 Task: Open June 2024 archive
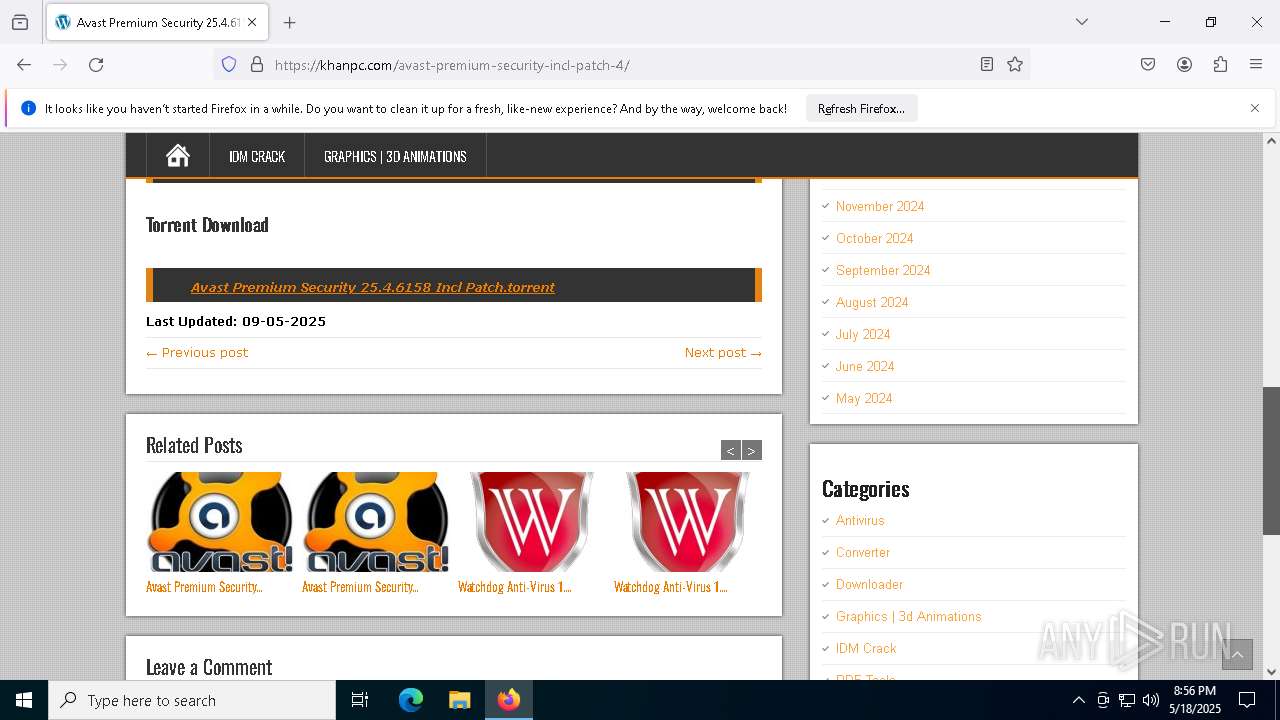click(865, 366)
